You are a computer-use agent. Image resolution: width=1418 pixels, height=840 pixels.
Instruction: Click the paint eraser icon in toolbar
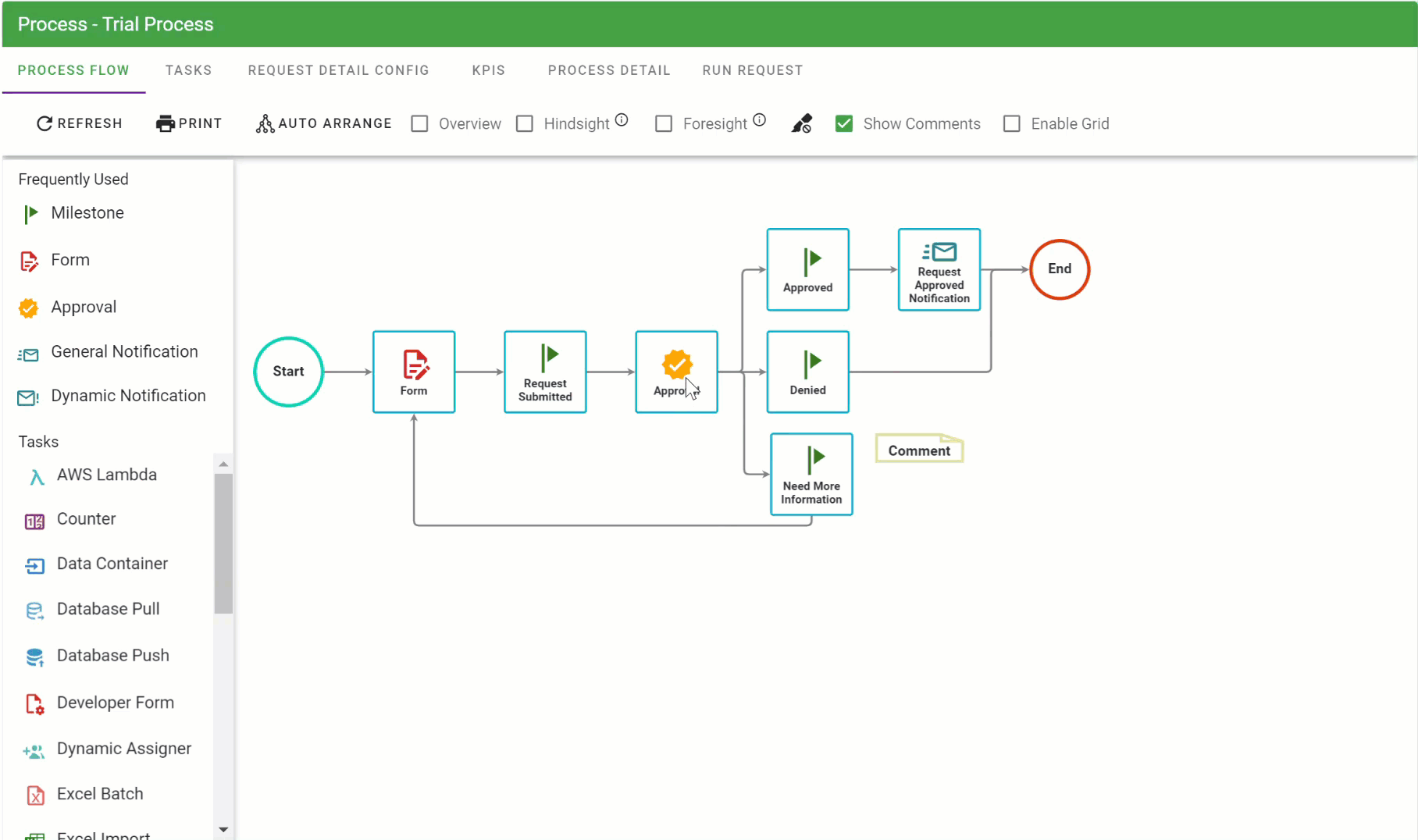coord(802,124)
